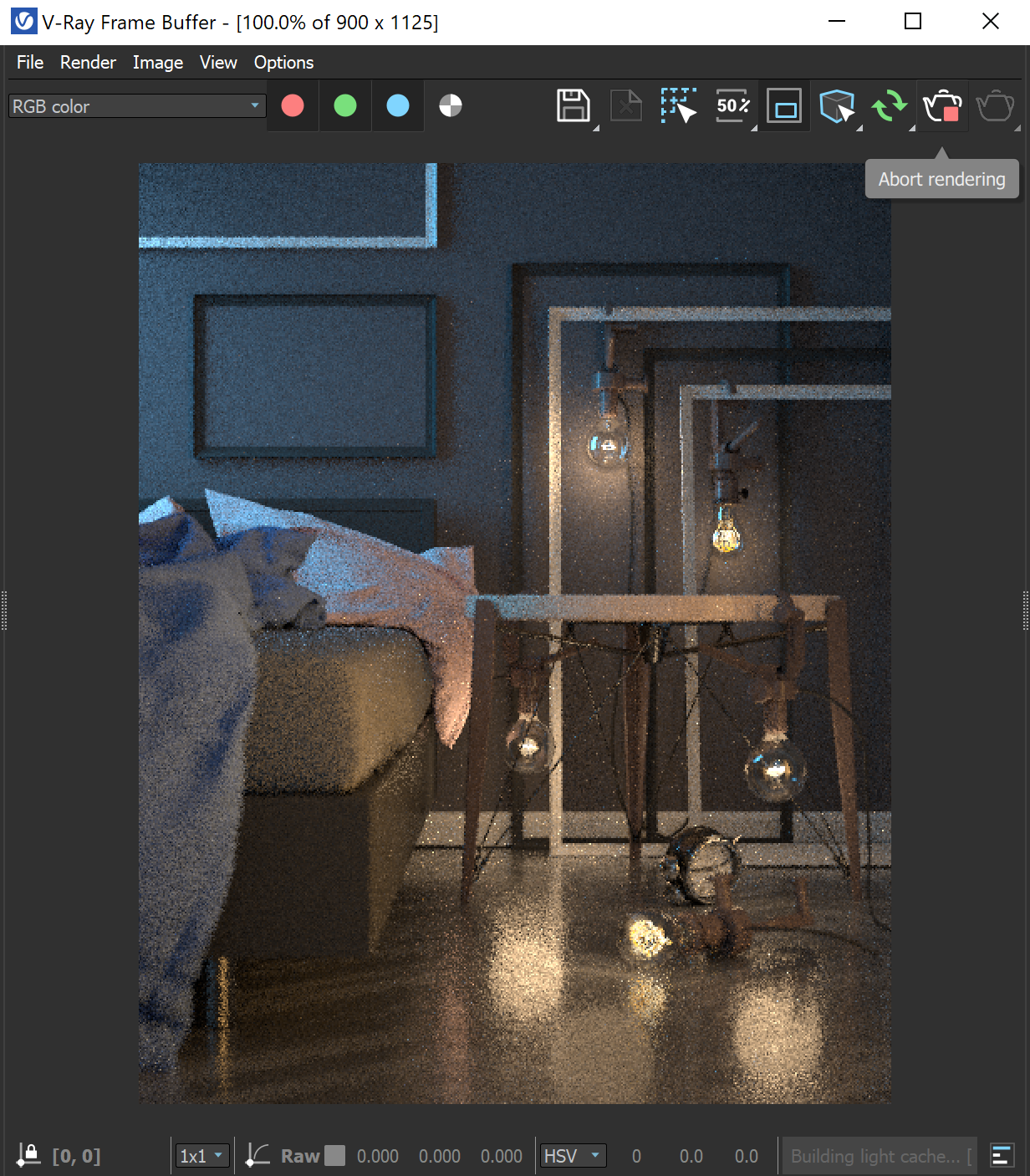Open the corrections control panel icon

pos(1002,1155)
